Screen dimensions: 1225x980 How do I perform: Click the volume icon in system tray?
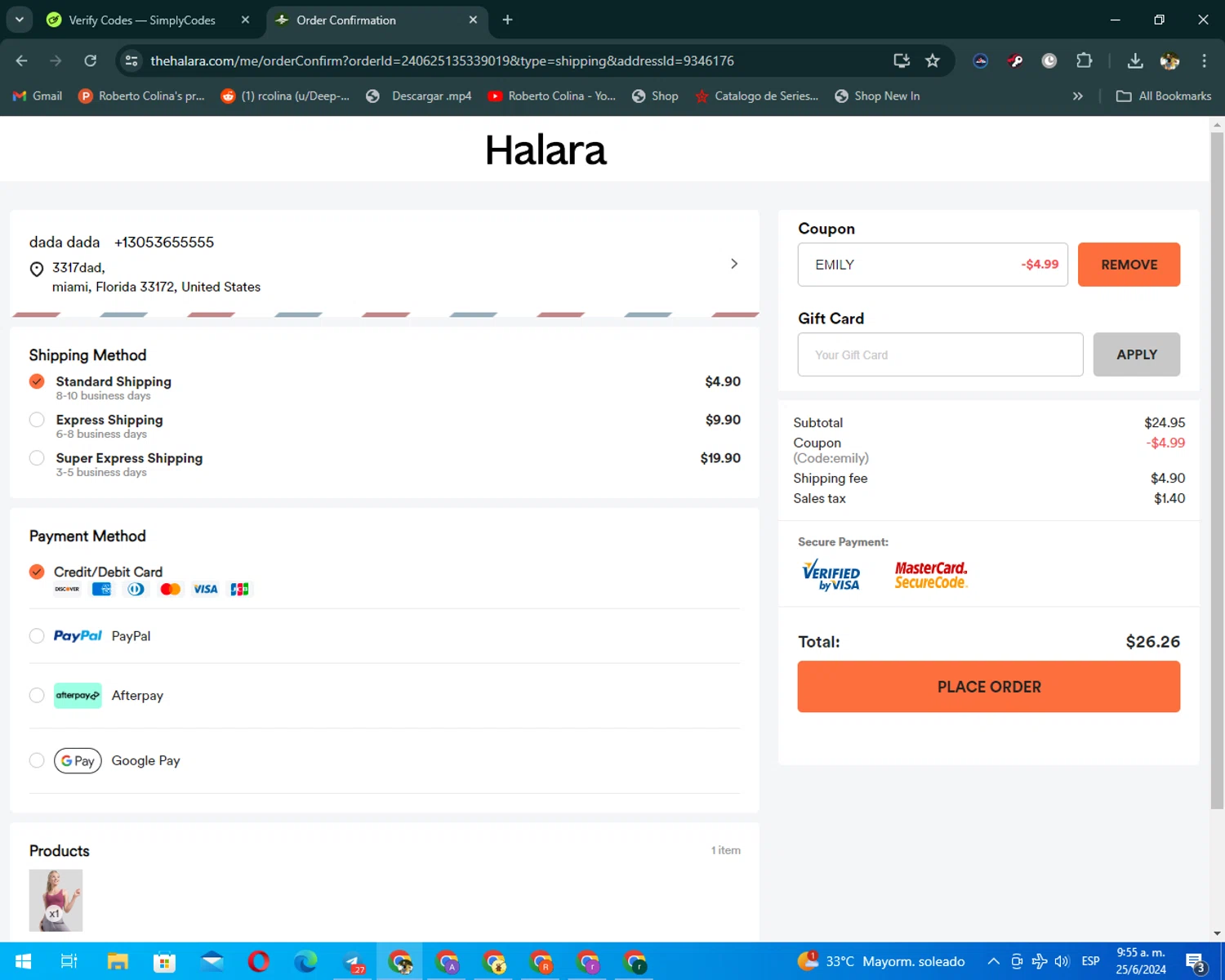1062,961
